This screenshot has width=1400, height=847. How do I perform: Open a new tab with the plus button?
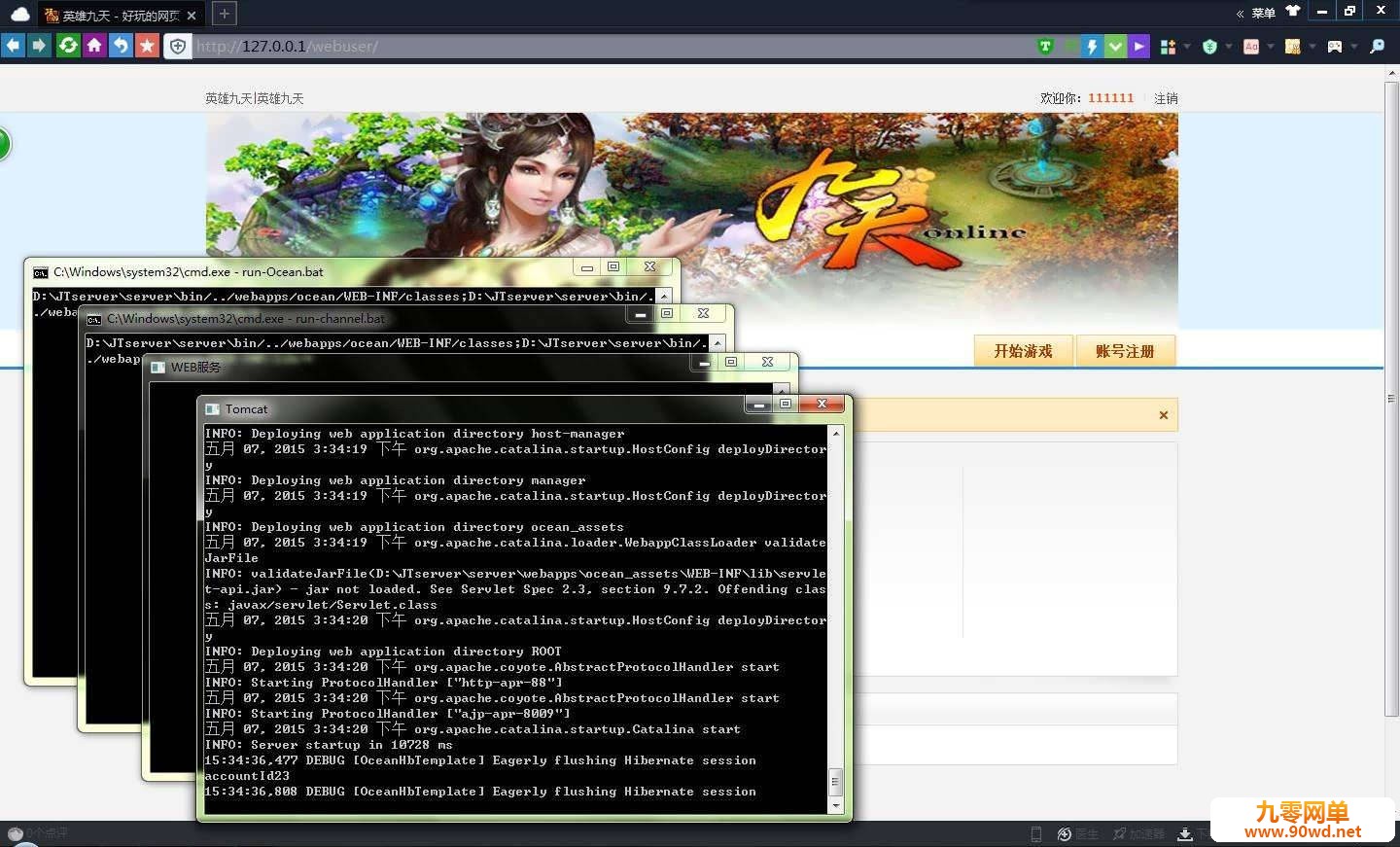point(224,14)
